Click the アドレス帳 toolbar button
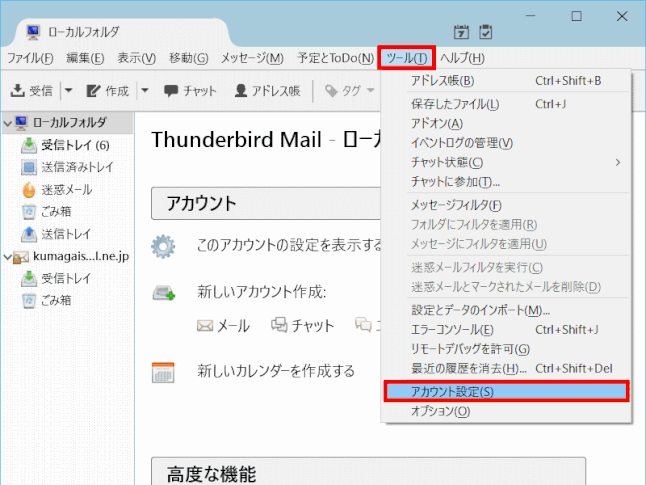The image size is (646, 485). pos(267,91)
